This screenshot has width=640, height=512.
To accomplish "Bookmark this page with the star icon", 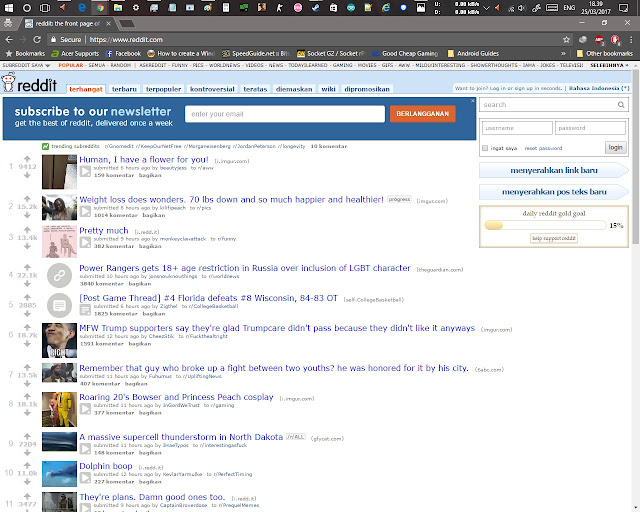I will pos(566,40).
